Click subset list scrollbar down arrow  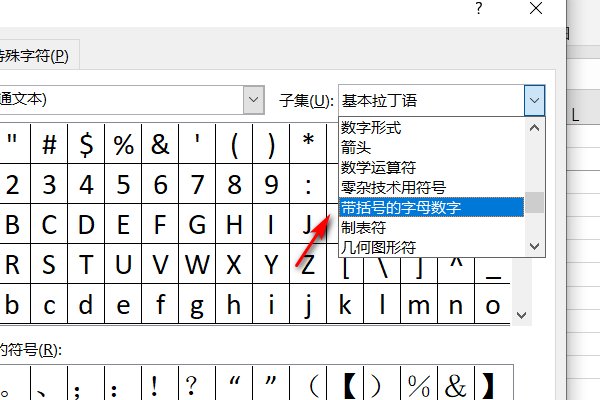click(535, 246)
